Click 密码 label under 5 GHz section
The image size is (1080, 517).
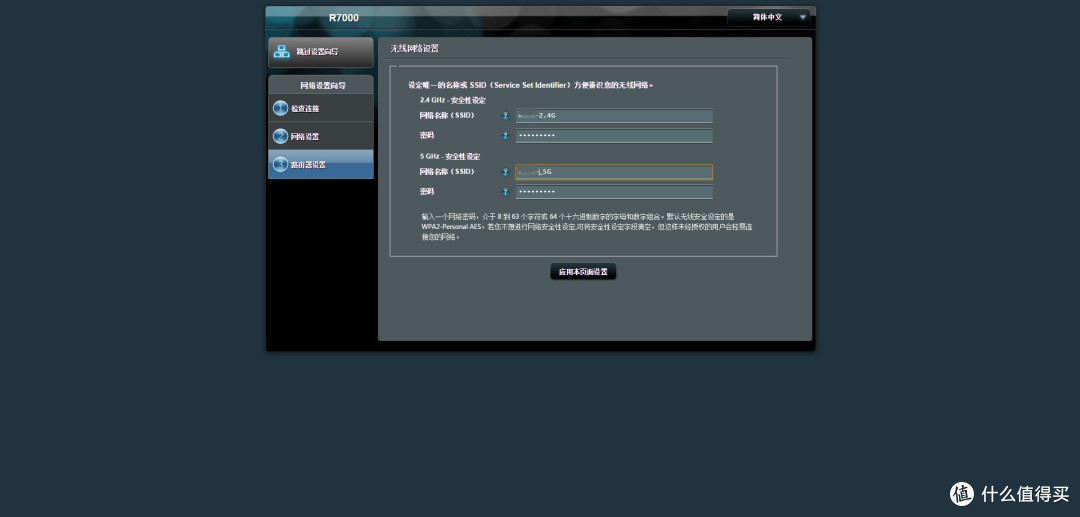point(427,192)
